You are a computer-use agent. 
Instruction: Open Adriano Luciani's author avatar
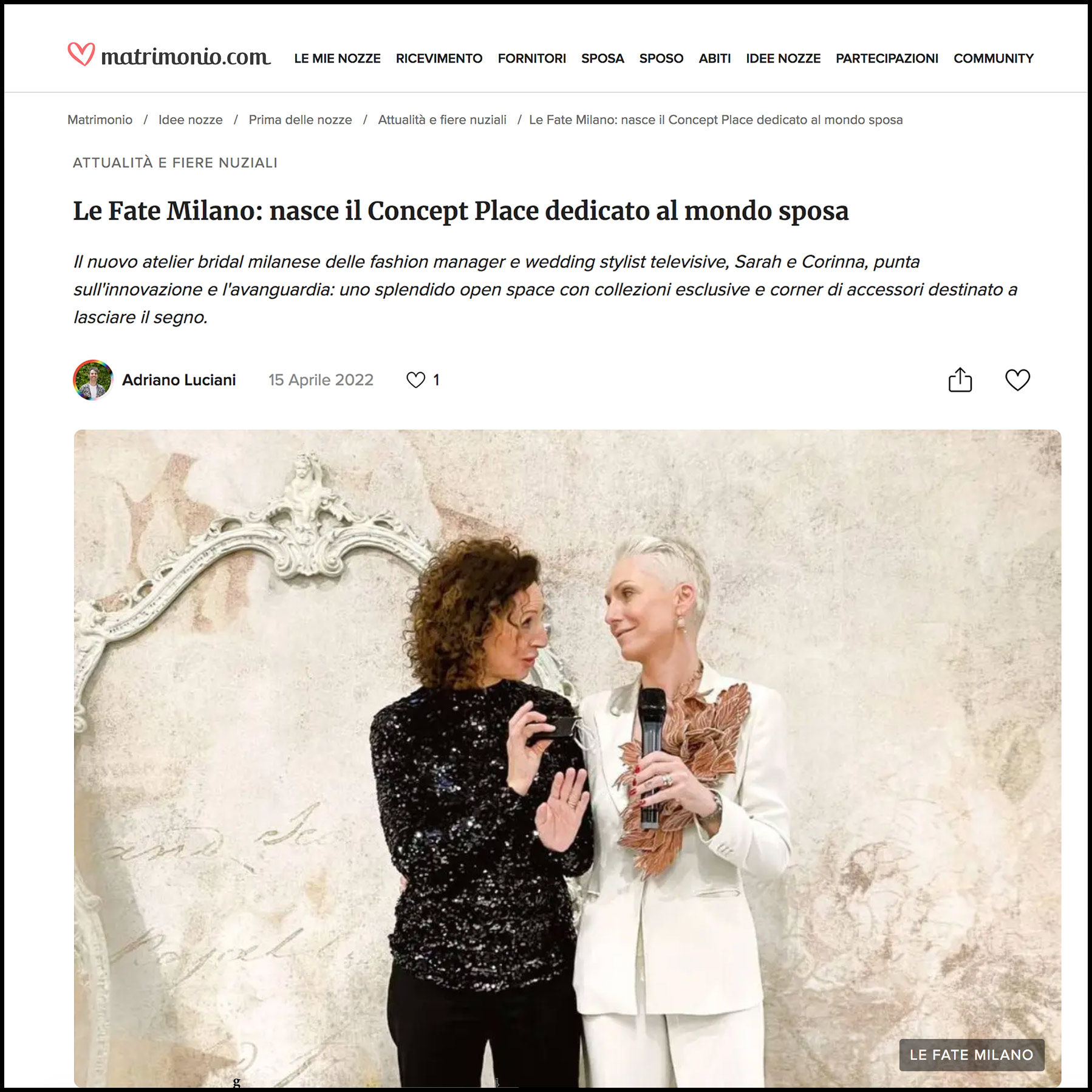(93, 380)
